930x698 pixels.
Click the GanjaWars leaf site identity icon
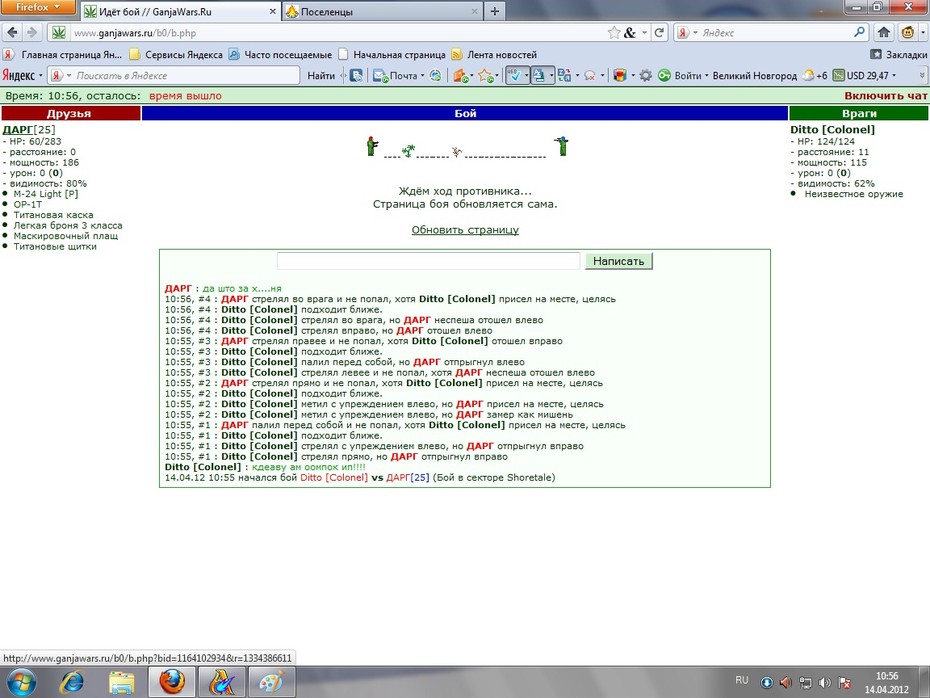point(58,33)
